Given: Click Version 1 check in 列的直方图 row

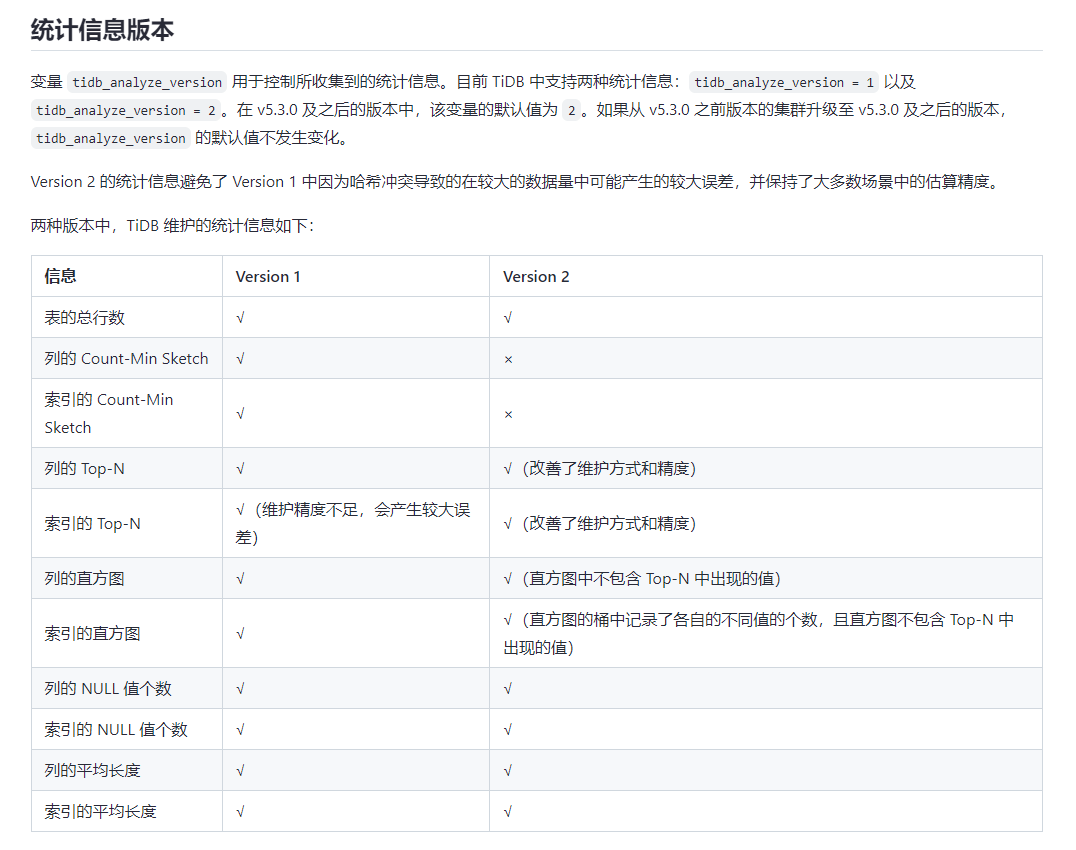Looking at the screenshot, I should [240, 578].
